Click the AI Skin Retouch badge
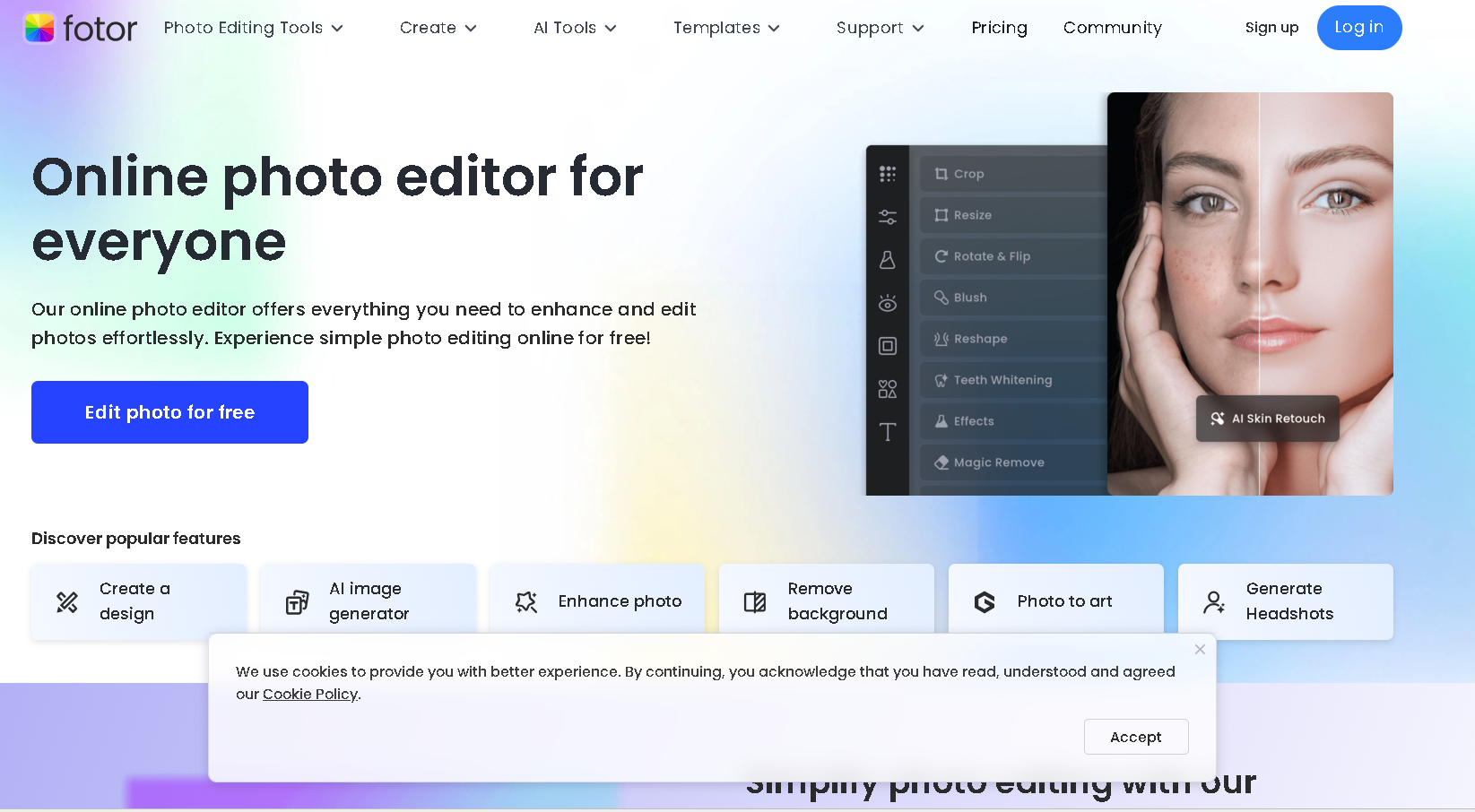The height and width of the screenshot is (812, 1475). pyautogui.click(x=1268, y=419)
